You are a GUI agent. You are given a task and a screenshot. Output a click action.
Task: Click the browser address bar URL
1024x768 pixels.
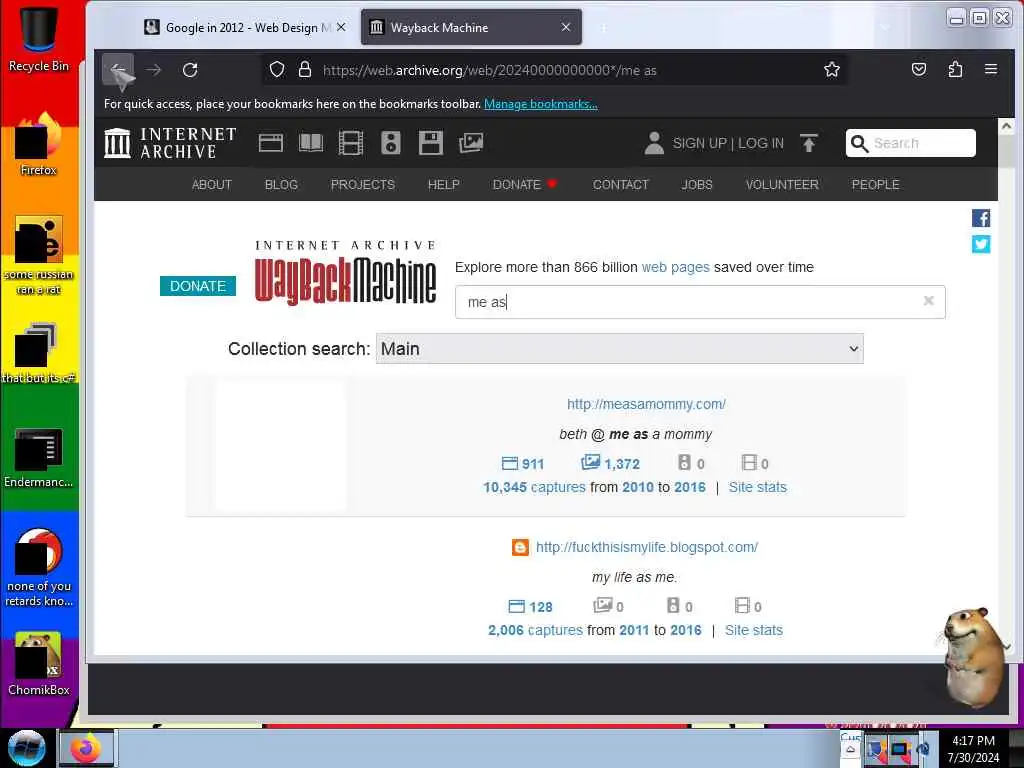point(490,70)
